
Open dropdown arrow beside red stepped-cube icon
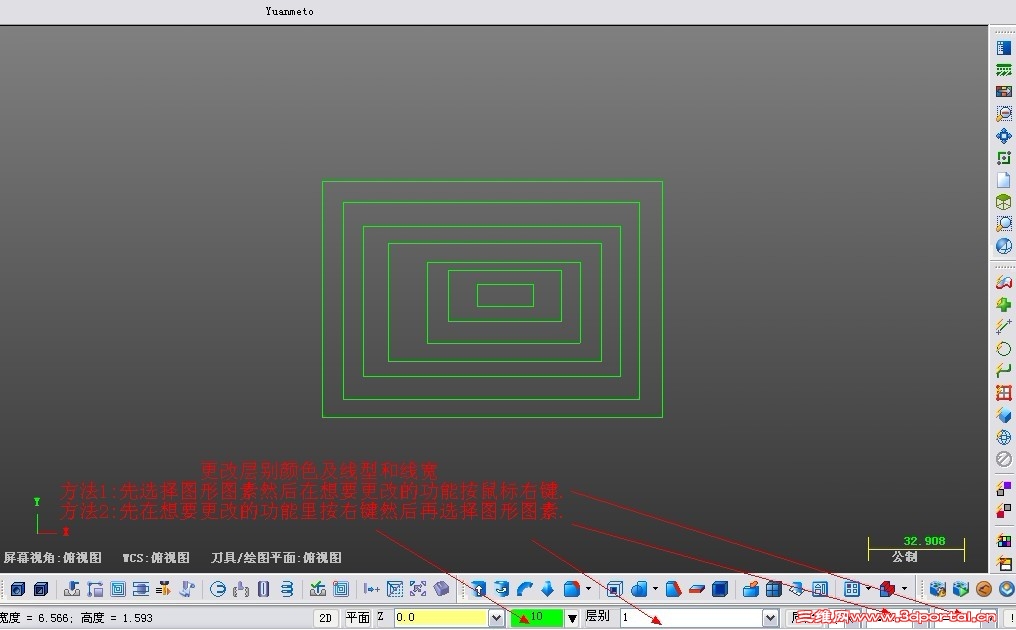(905, 589)
